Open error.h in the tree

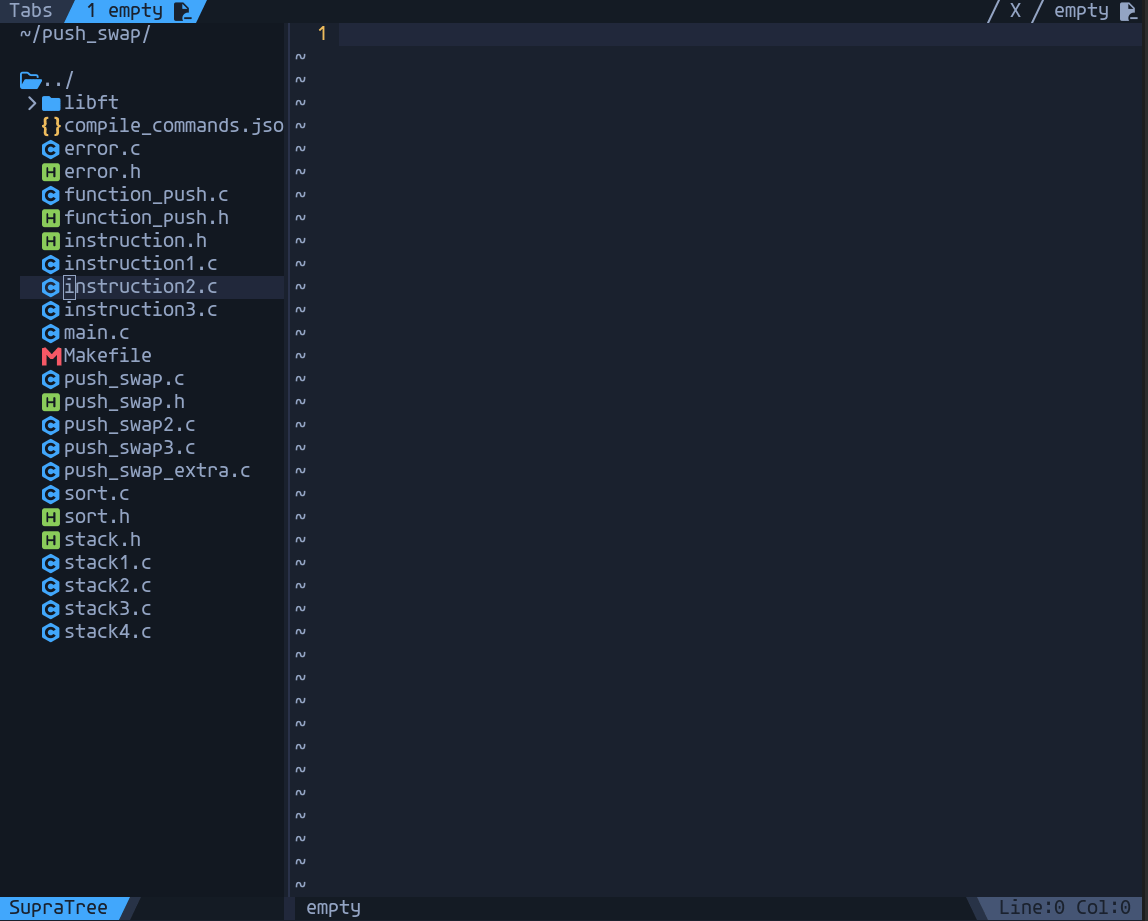pos(102,172)
